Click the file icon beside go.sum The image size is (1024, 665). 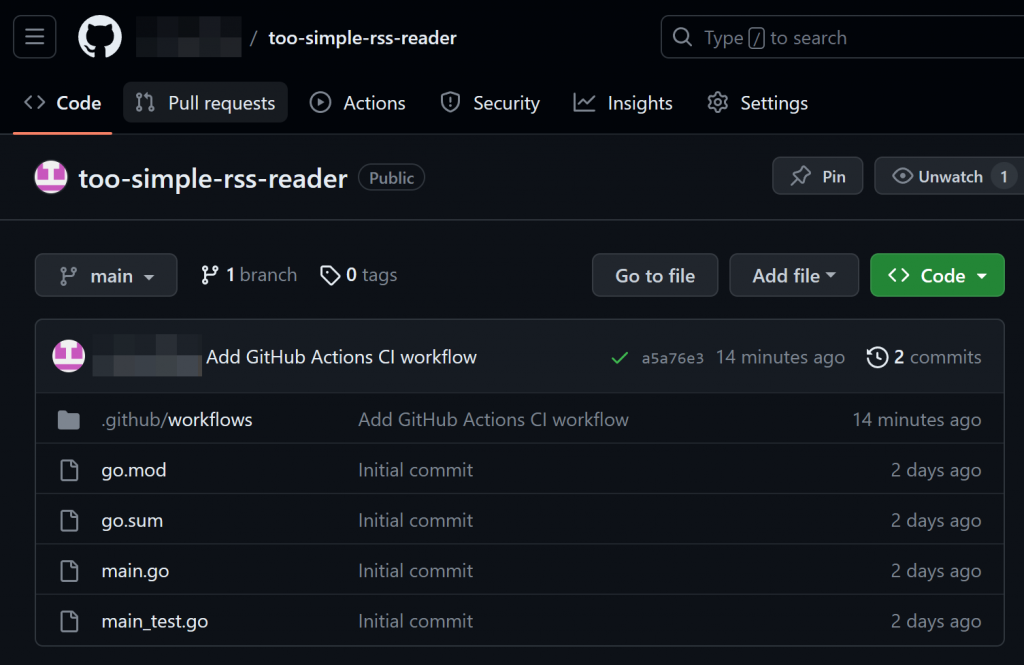click(69, 521)
